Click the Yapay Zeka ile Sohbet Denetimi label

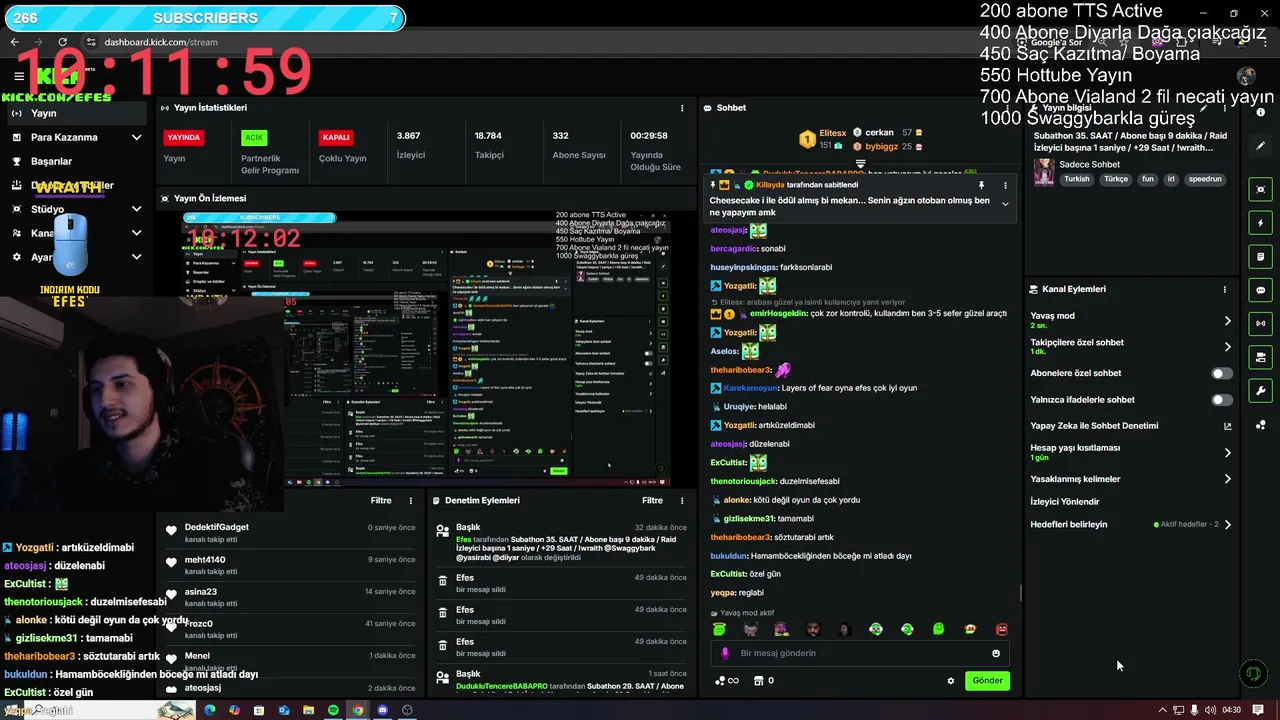1094,426
